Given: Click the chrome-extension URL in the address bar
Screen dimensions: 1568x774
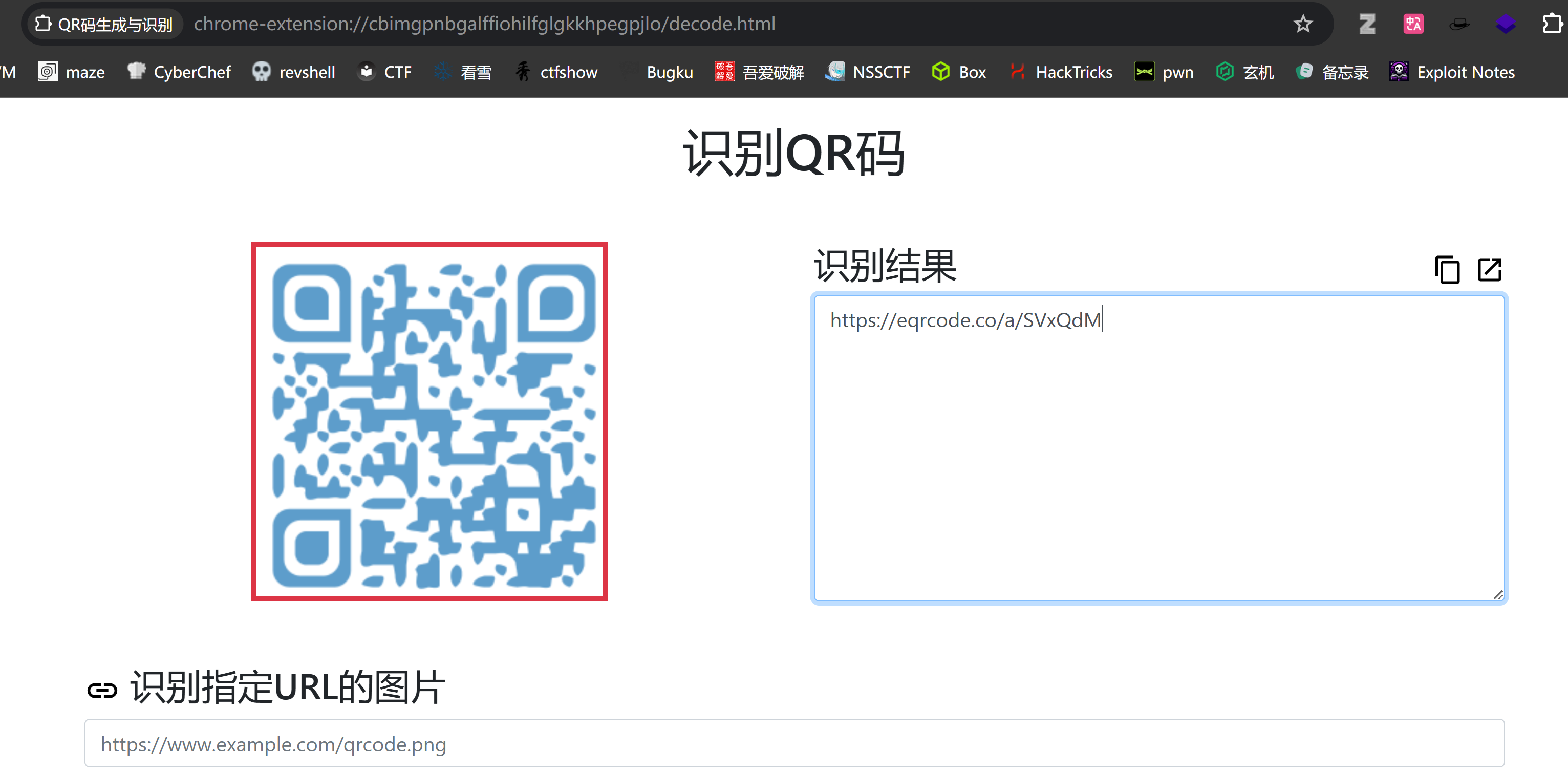Looking at the screenshot, I should point(484,24).
